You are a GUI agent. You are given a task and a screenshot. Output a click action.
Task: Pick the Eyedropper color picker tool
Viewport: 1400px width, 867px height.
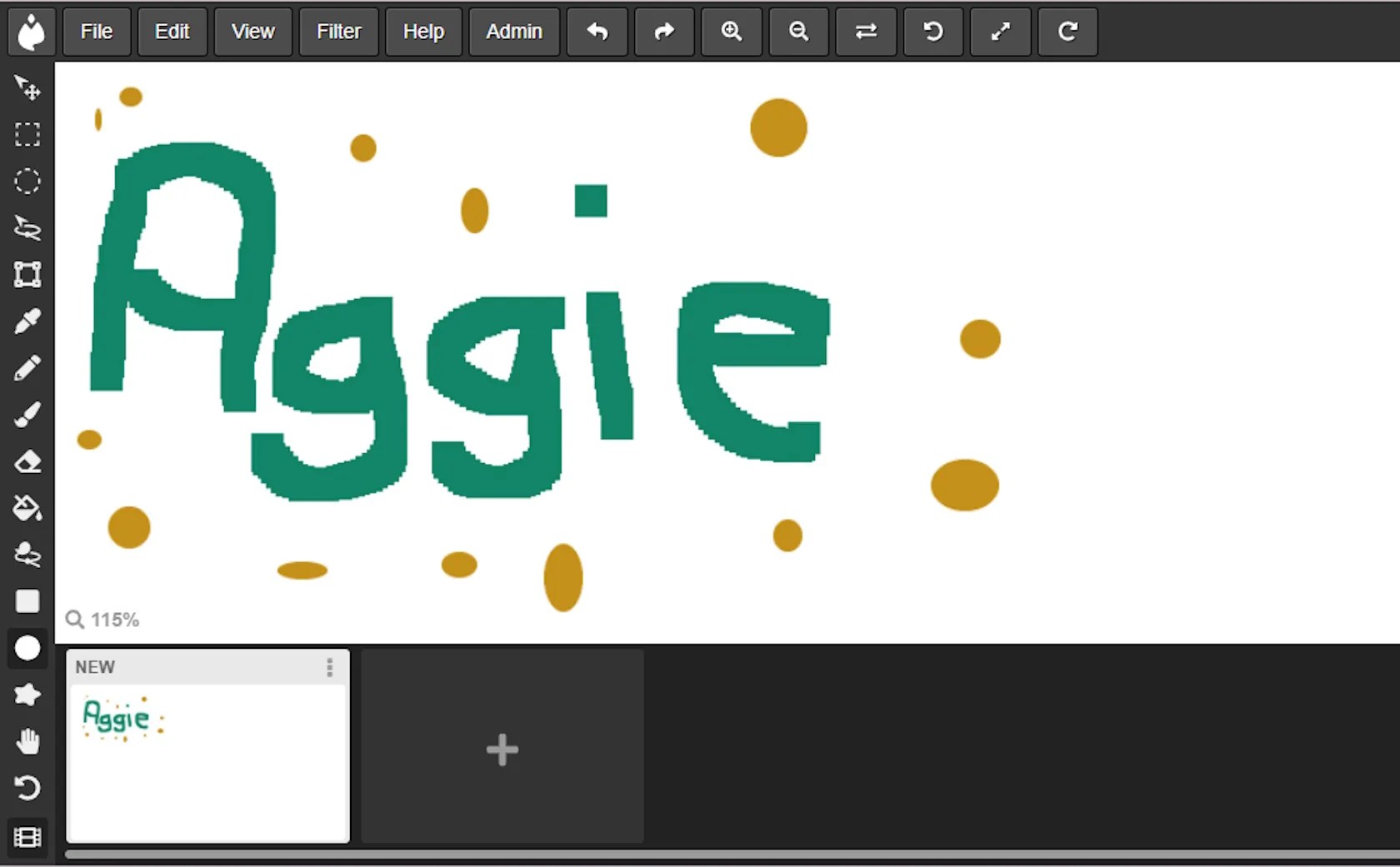click(x=27, y=321)
